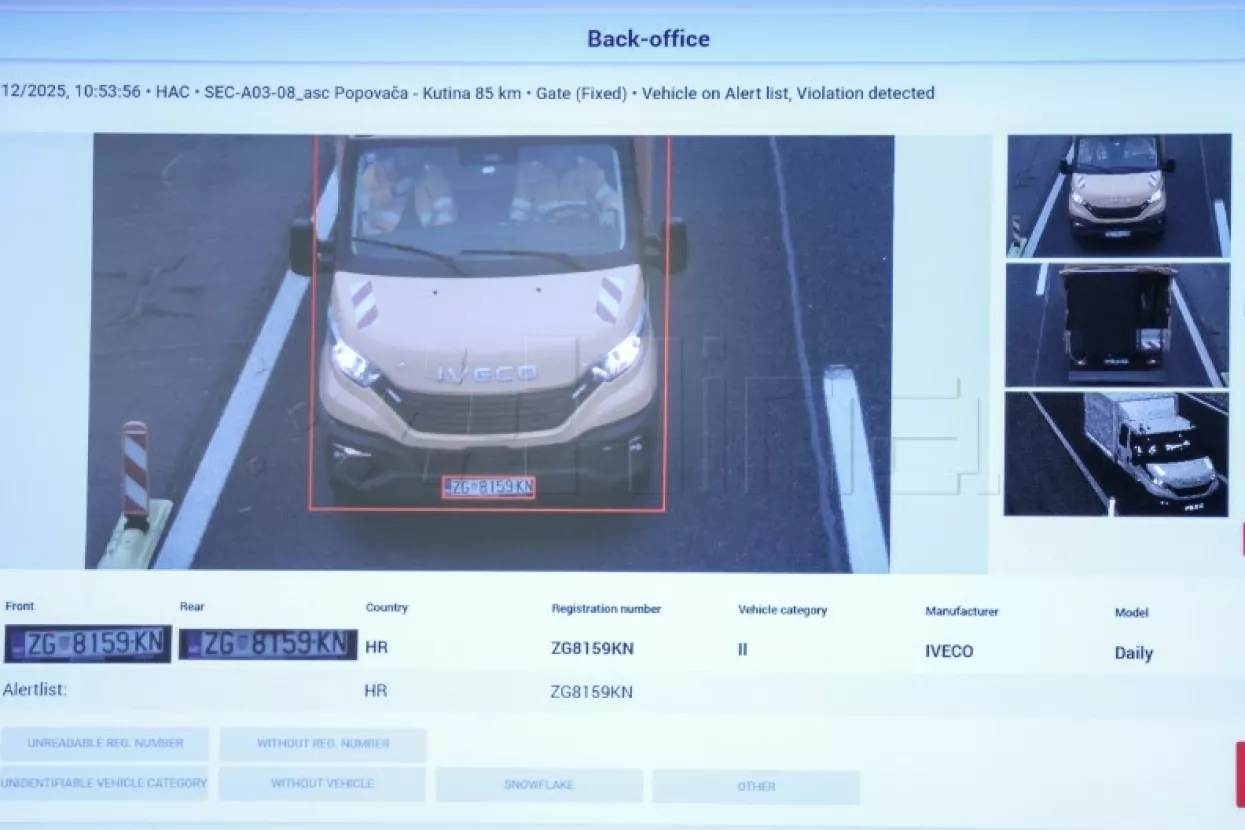Open the rear-view thumbnail of the truck
Screen dimensions: 1245x830
click(x=1117, y=324)
